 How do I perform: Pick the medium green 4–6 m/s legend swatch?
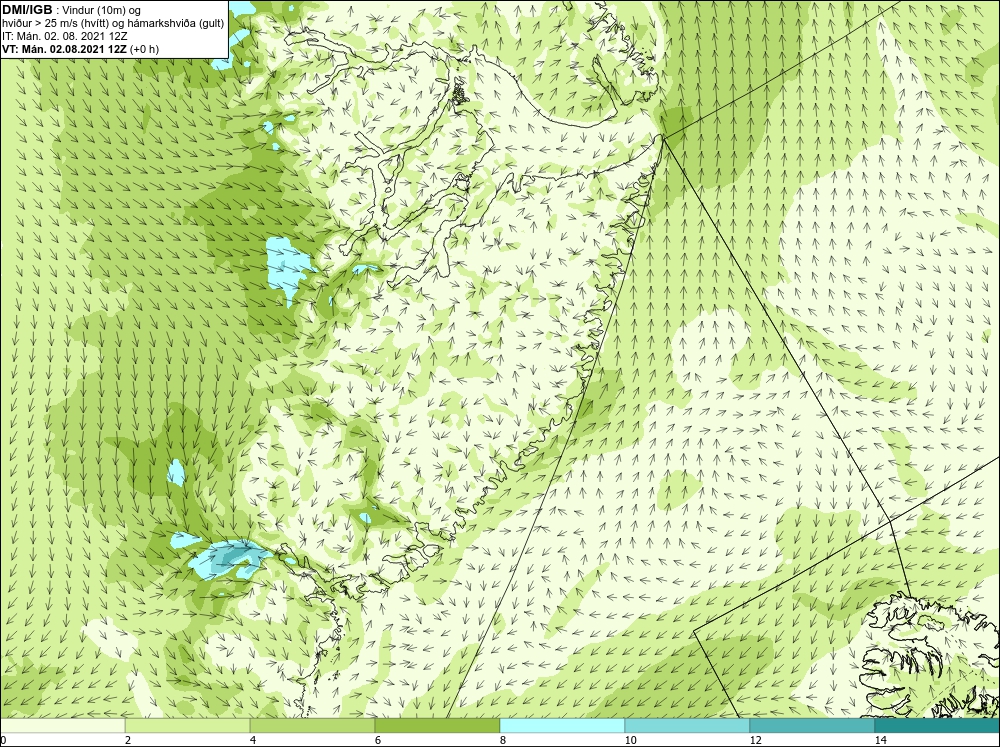click(312, 726)
